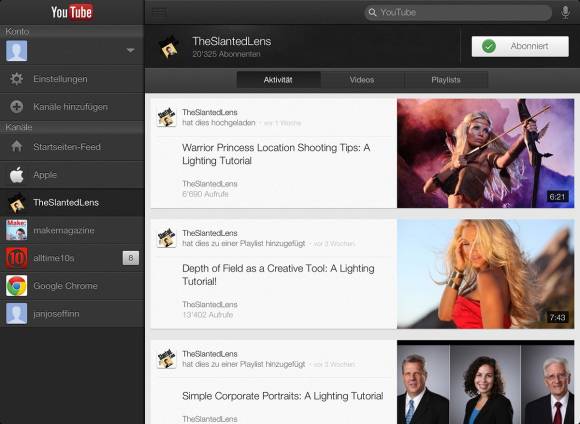Open the alltime10s channel with 8 badge

pos(72,258)
